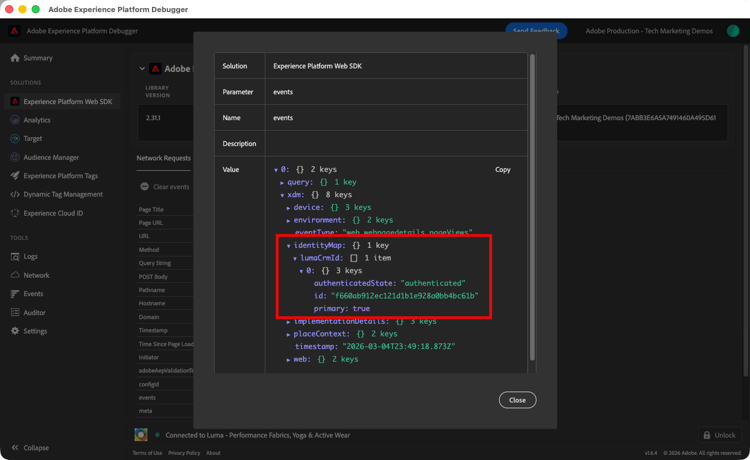Click the Initiator row label
This screenshot has height=460, width=750.
149,357
